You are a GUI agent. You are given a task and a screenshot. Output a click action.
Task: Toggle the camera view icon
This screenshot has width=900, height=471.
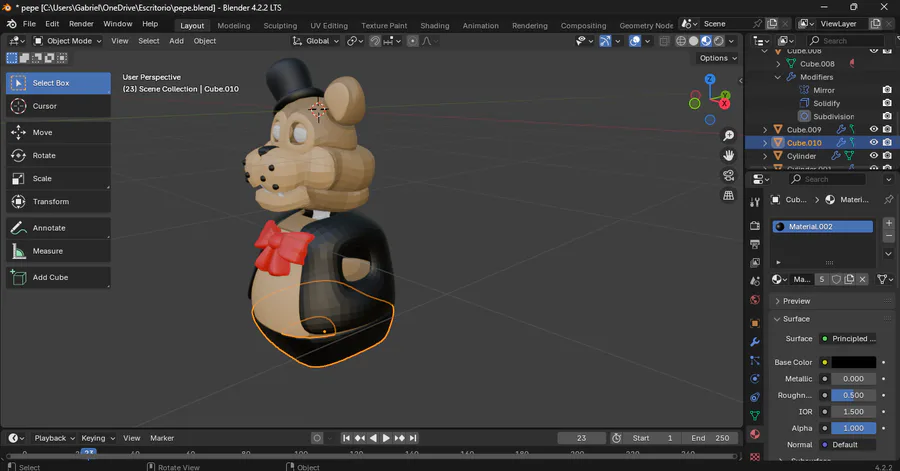pos(728,176)
